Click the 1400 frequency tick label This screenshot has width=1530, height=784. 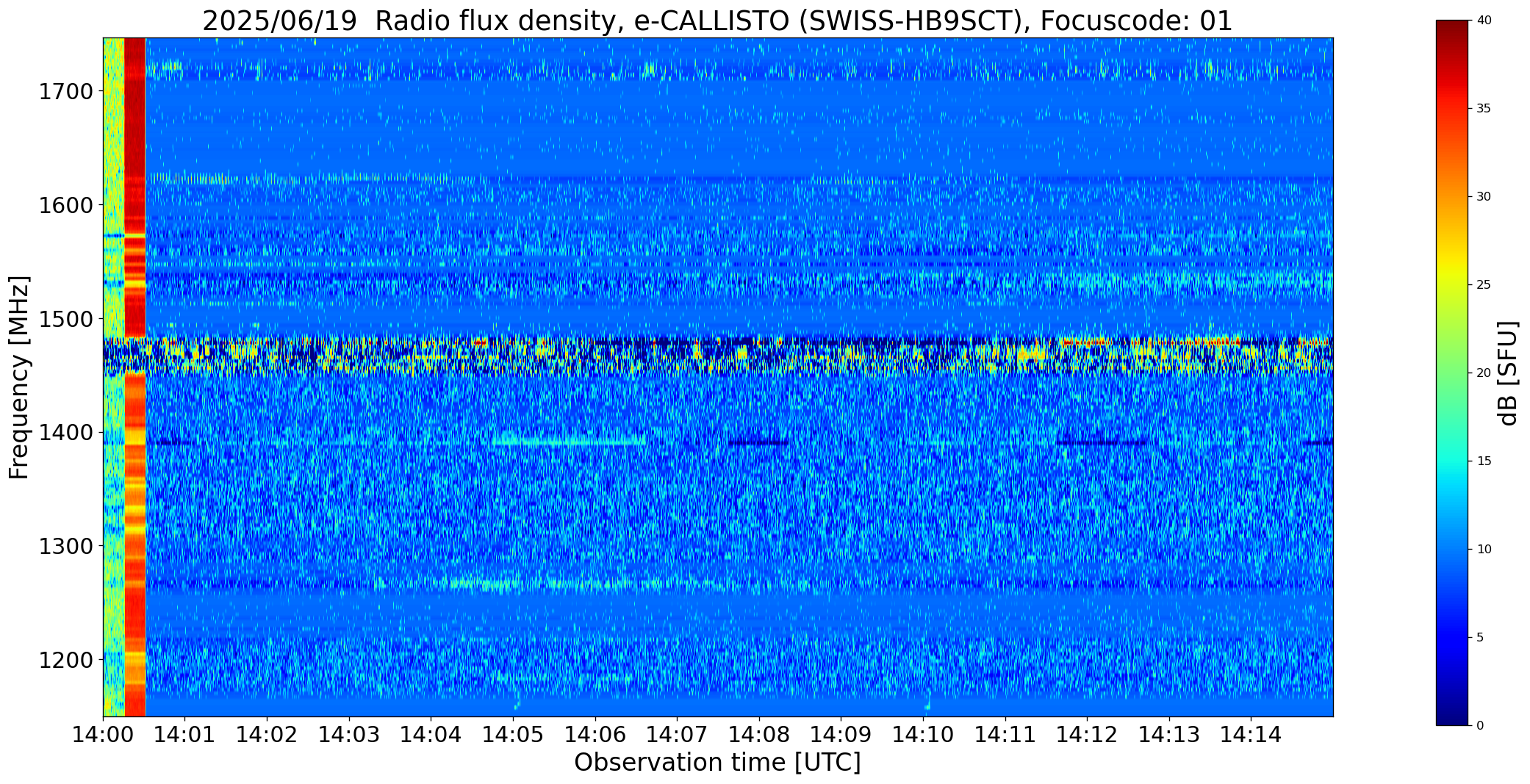click(65, 432)
